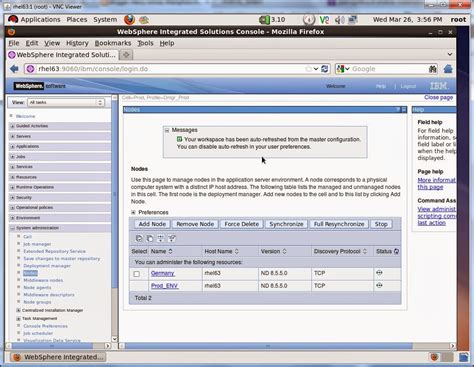Click the Firefox home icon
Viewport: 474px width, 367px height.
pos(448,69)
